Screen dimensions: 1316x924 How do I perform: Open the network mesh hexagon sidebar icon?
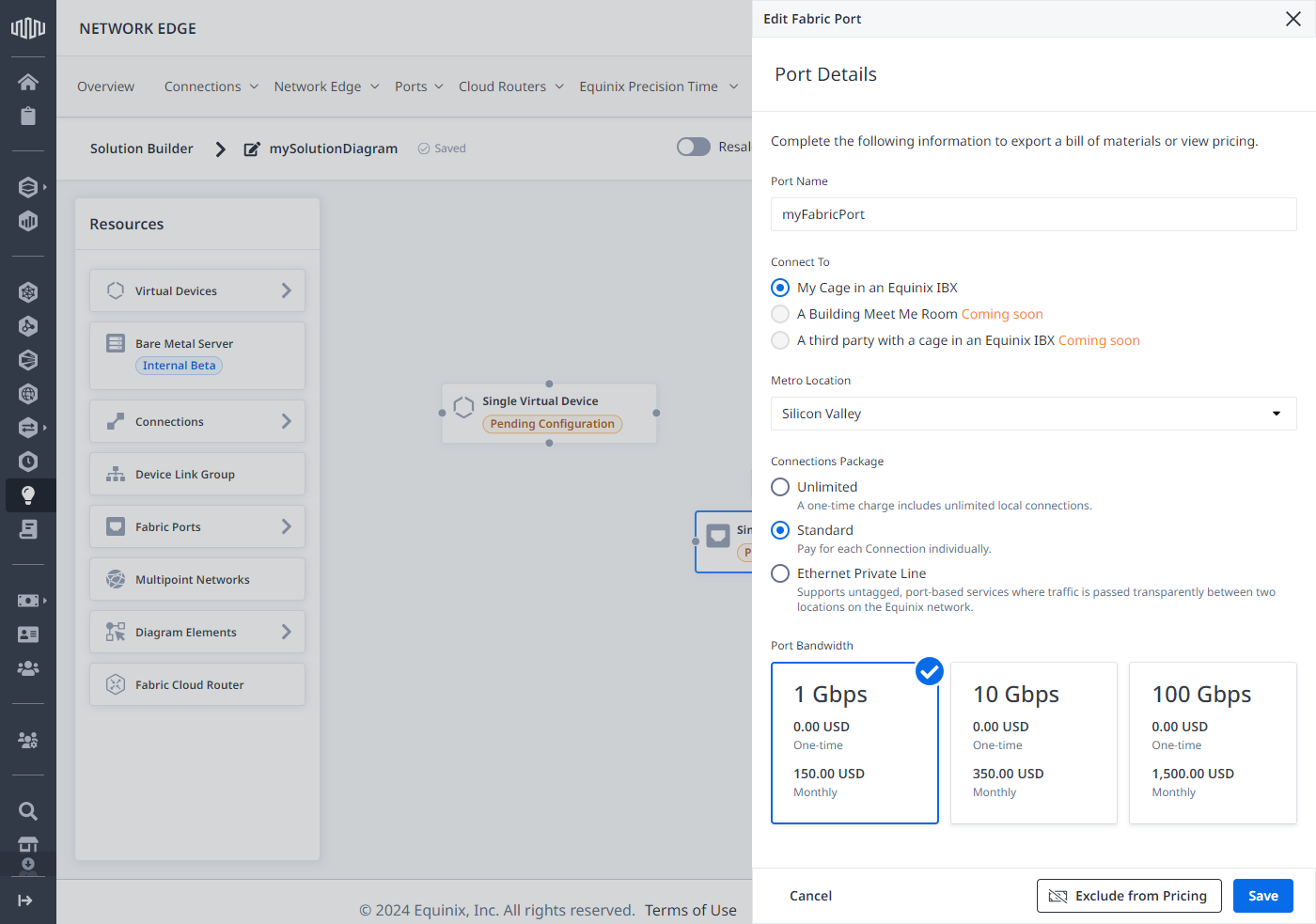click(28, 292)
